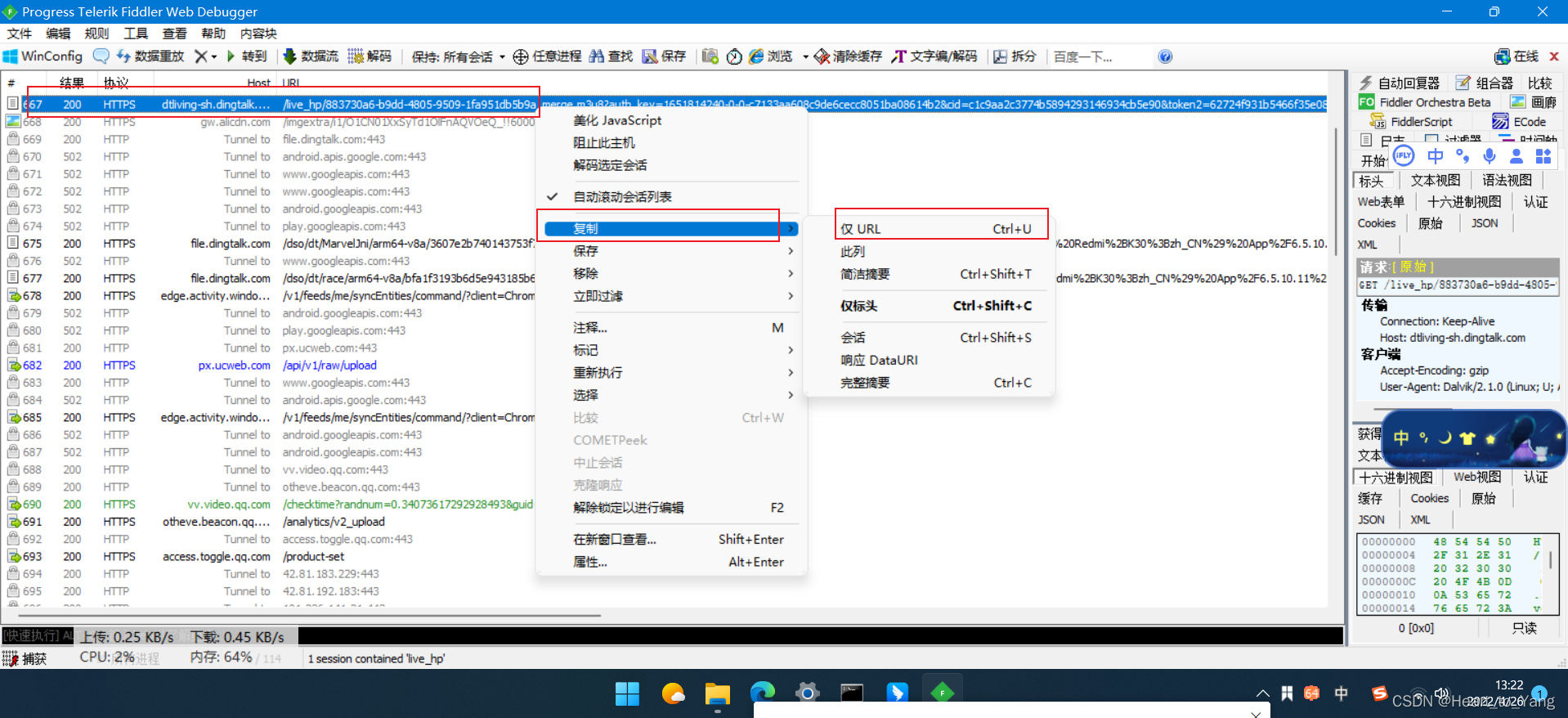The height and width of the screenshot is (718, 1568).
Task: Click the blue help icon in toolbar
Action: click(1165, 56)
